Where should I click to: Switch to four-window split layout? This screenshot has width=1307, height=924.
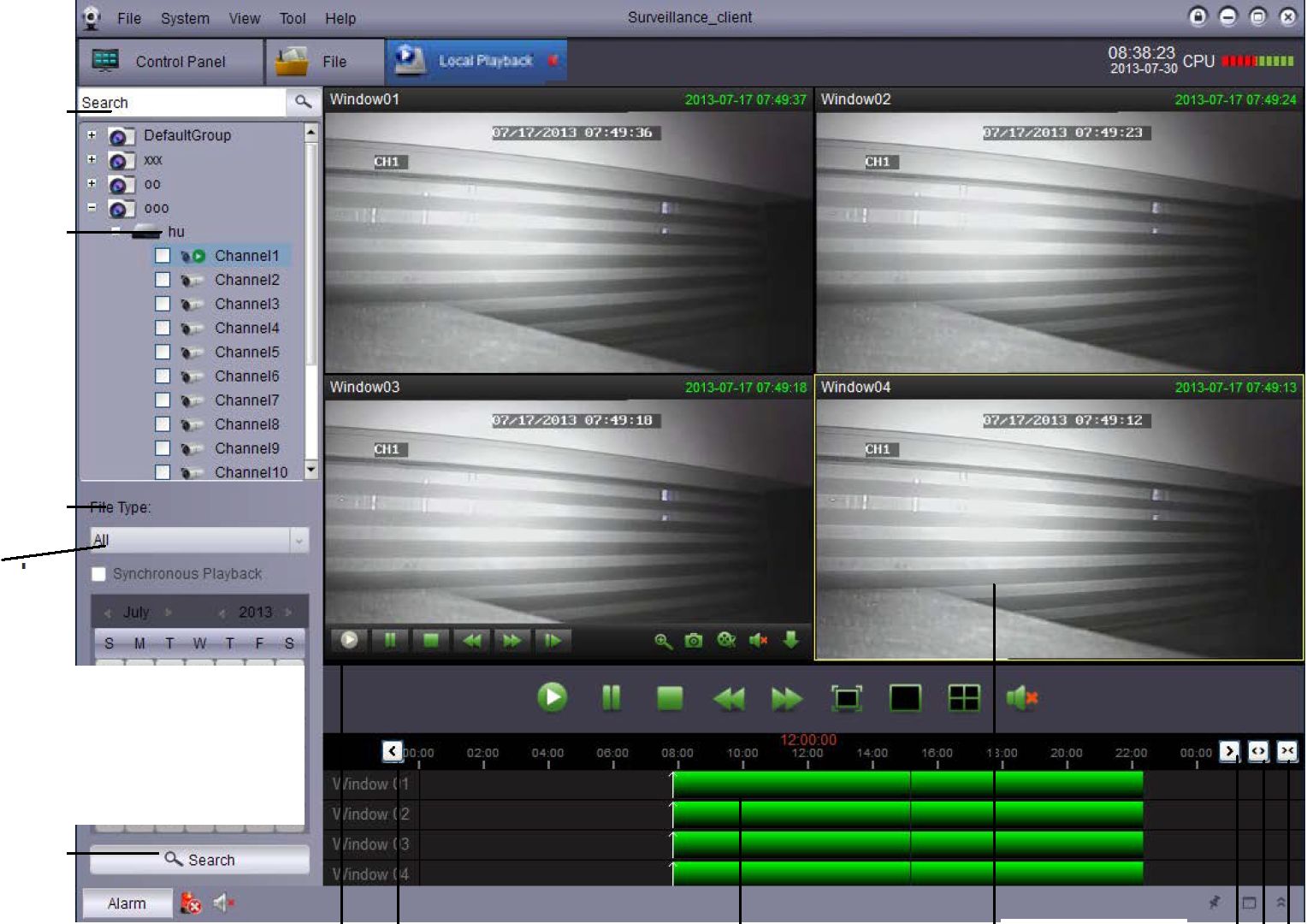click(963, 698)
